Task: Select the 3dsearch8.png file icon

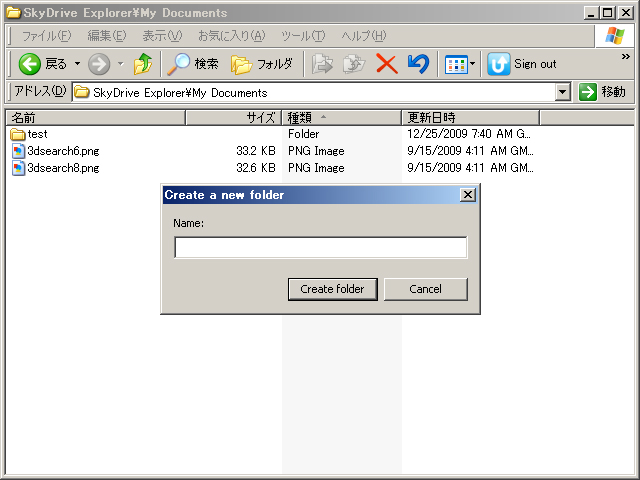Action: [18, 168]
